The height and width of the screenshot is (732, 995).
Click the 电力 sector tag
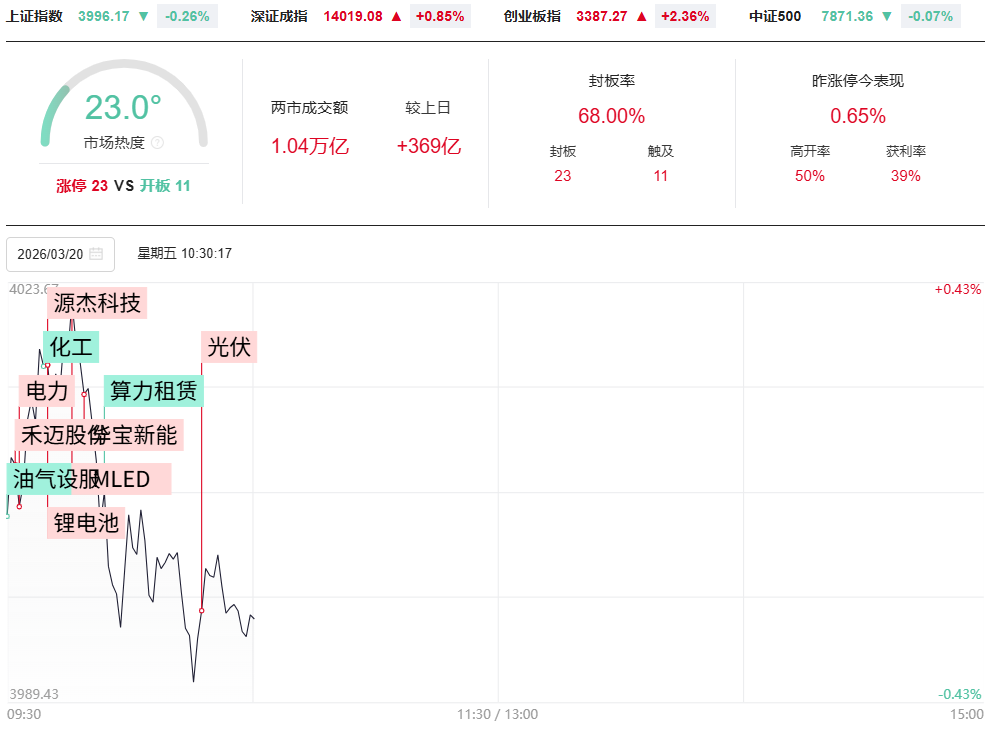47,391
